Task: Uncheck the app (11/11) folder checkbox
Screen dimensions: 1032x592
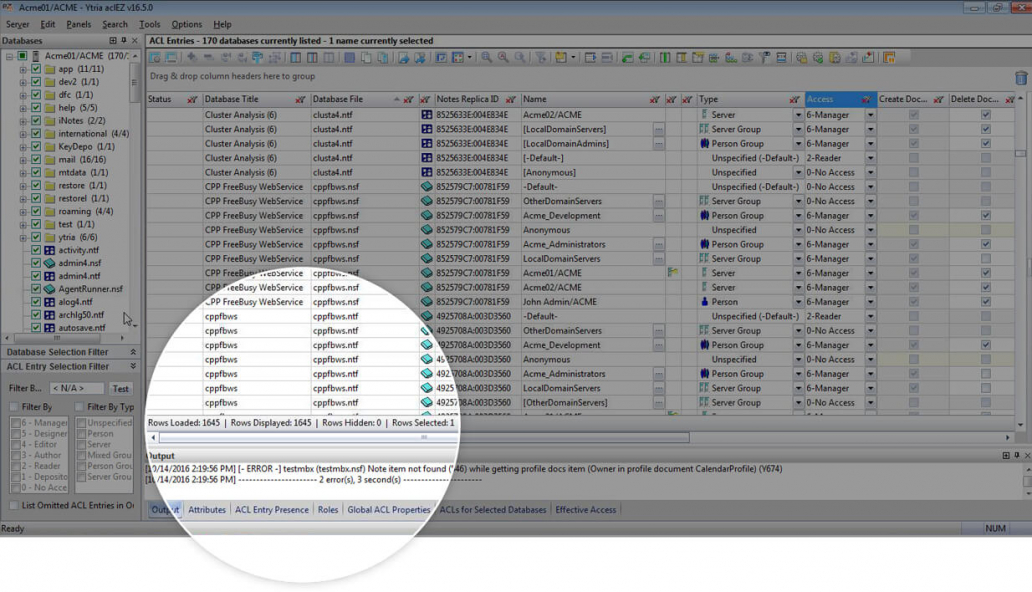Action: click(x=36, y=68)
